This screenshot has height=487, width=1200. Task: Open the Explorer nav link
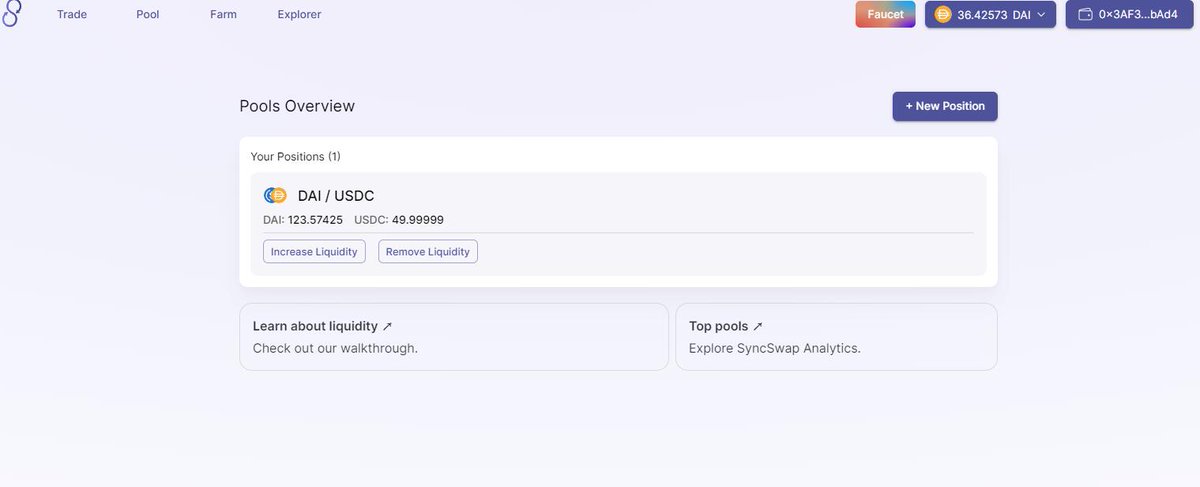click(x=300, y=15)
